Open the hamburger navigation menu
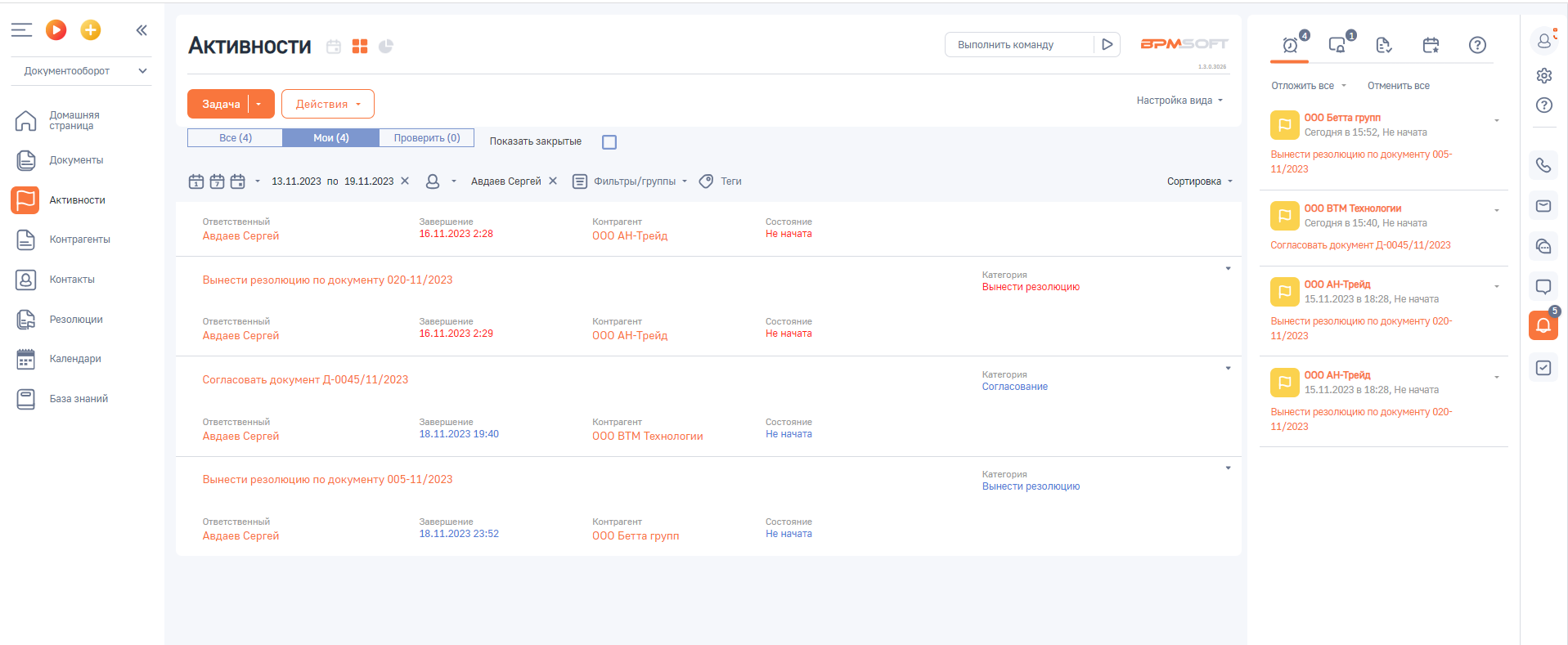The width and height of the screenshot is (1568, 645). pos(21,30)
